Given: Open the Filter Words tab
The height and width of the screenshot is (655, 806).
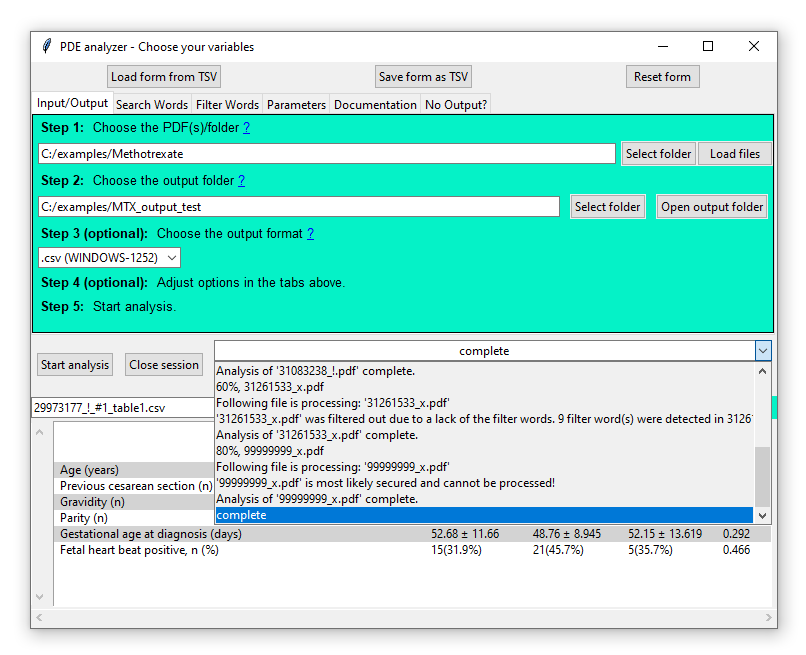Looking at the screenshot, I should coord(227,105).
